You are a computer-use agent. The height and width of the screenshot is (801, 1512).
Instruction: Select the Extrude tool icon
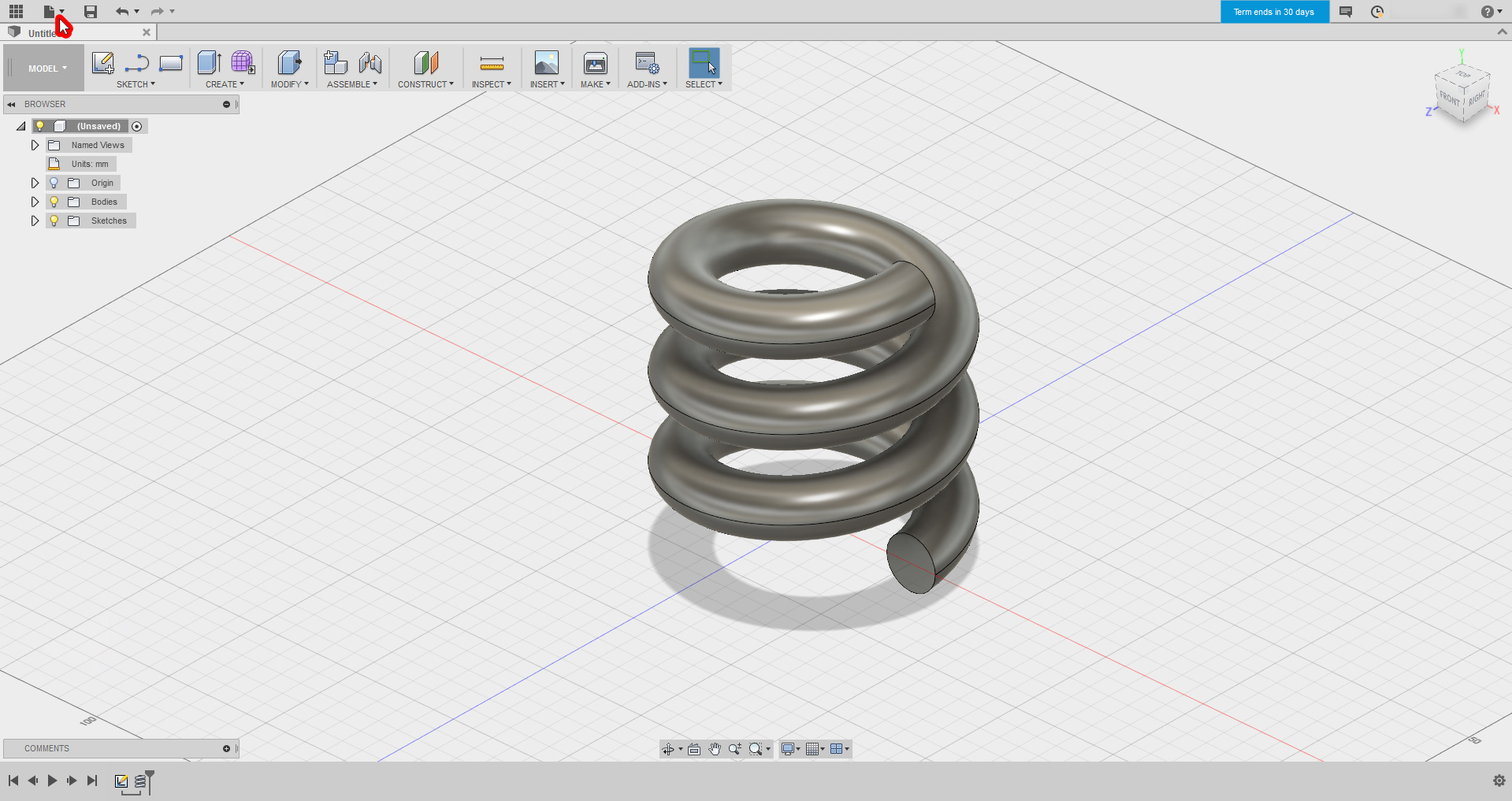coord(209,63)
